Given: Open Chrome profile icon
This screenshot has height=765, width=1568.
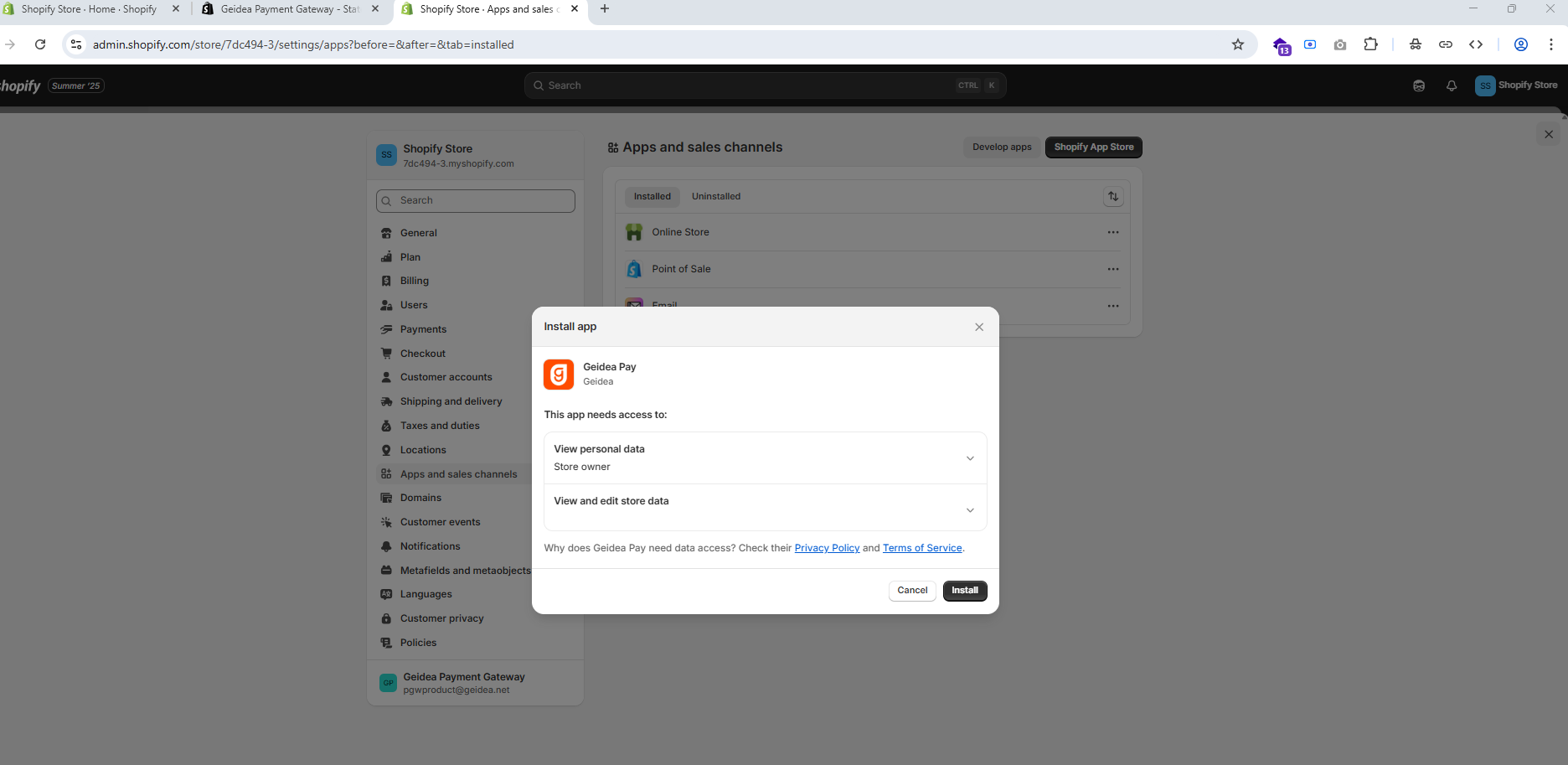Looking at the screenshot, I should (1521, 44).
